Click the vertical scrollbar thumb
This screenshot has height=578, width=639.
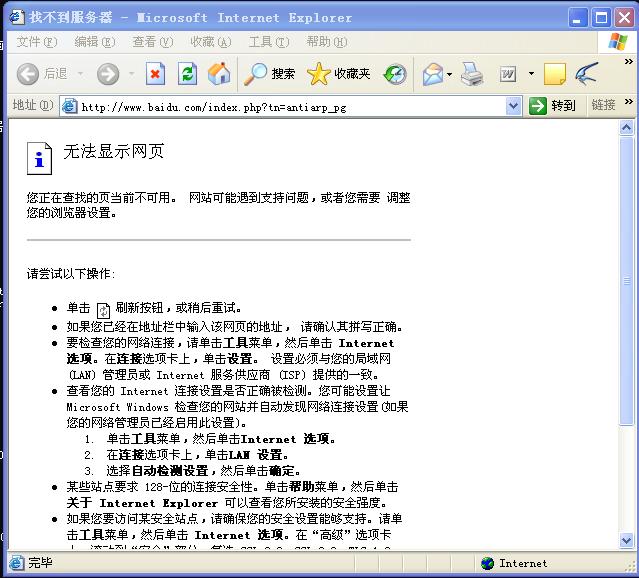[x=626, y=281]
